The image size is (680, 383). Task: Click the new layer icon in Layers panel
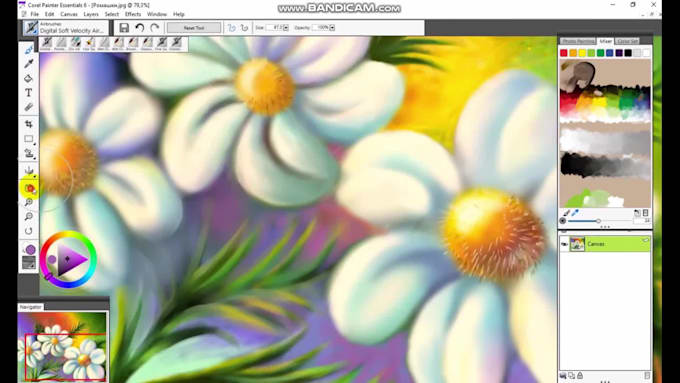572,376
